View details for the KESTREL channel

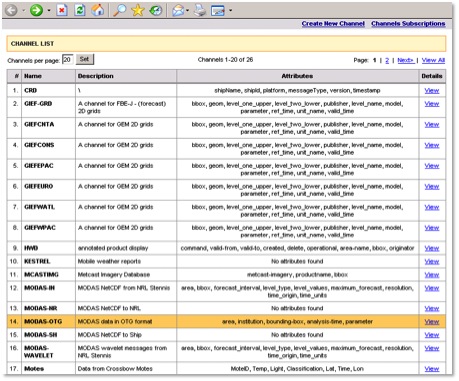432,262
